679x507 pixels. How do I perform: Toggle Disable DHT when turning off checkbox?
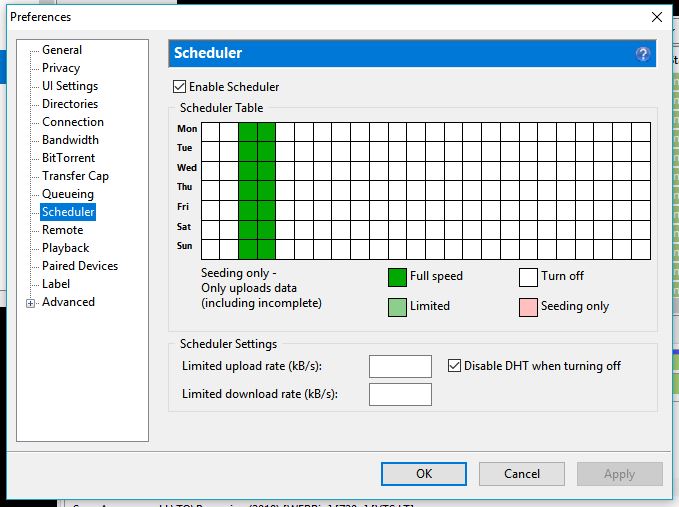click(454, 366)
